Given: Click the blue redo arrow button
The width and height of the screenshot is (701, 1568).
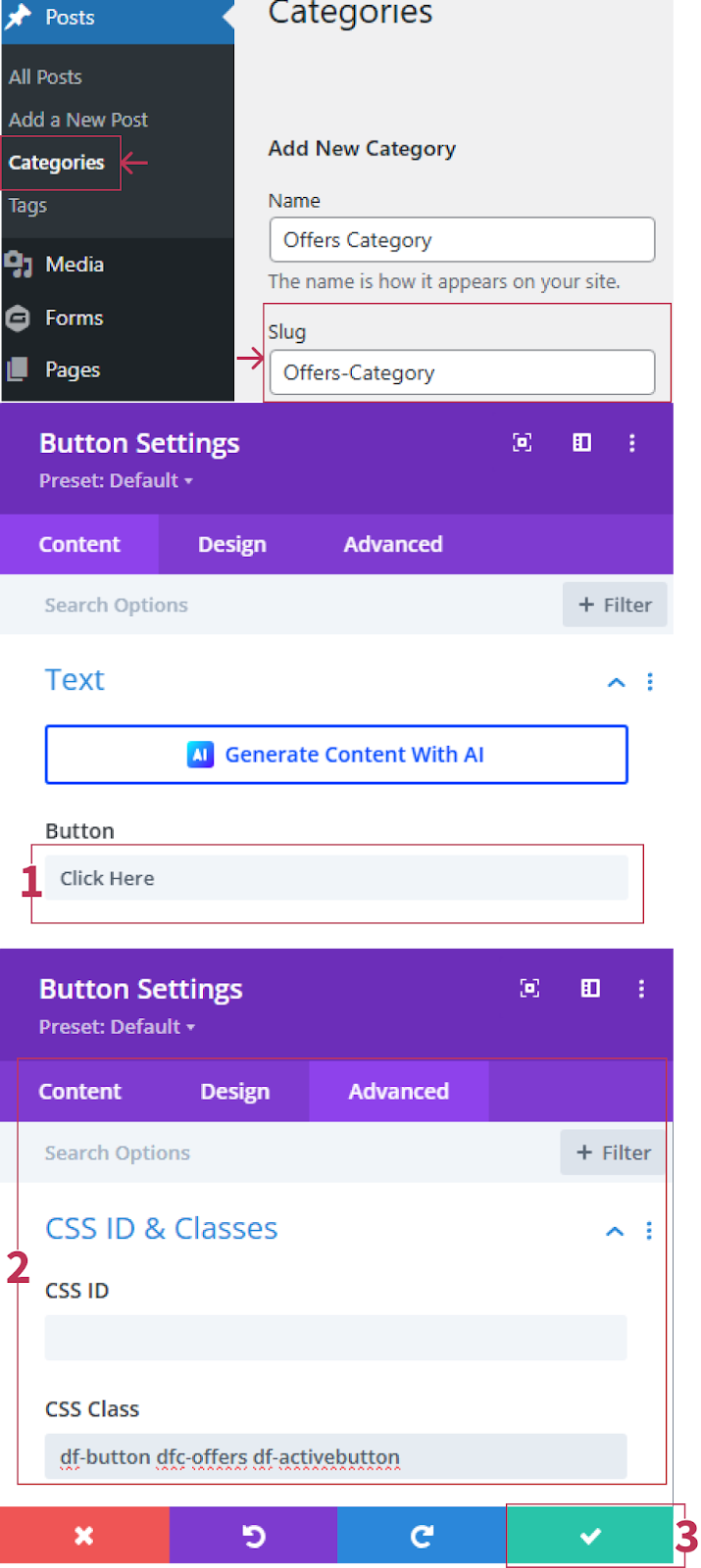Looking at the screenshot, I should pyautogui.click(x=422, y=1536).
